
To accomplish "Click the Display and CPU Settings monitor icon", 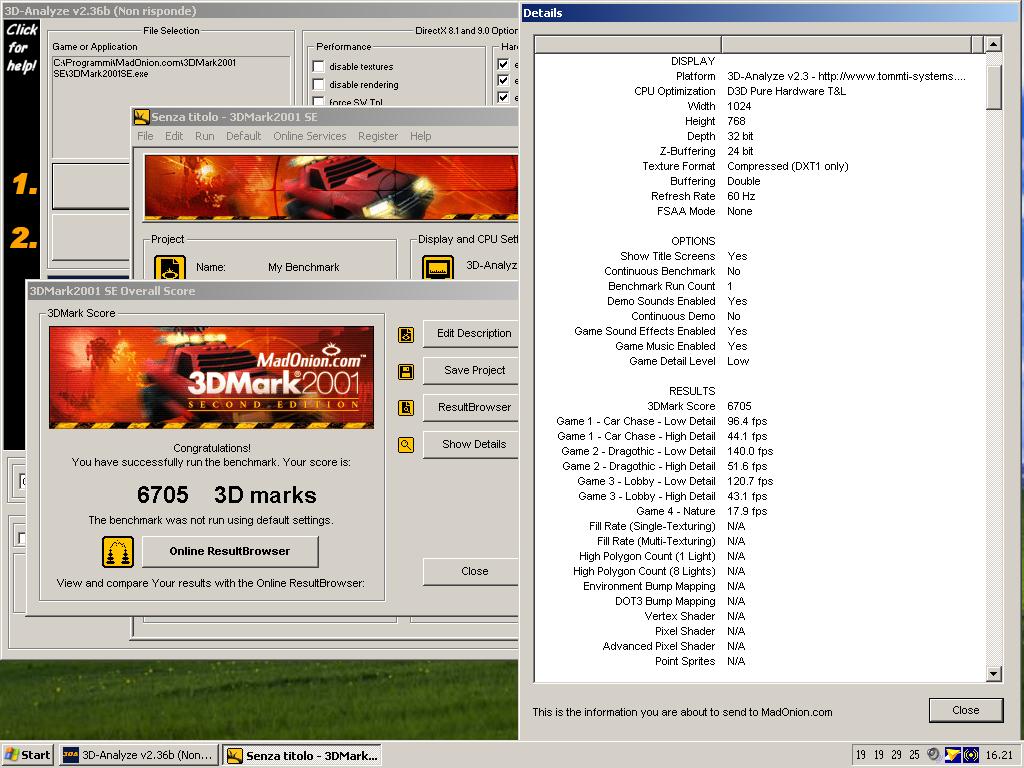I will tap(438, 268).
